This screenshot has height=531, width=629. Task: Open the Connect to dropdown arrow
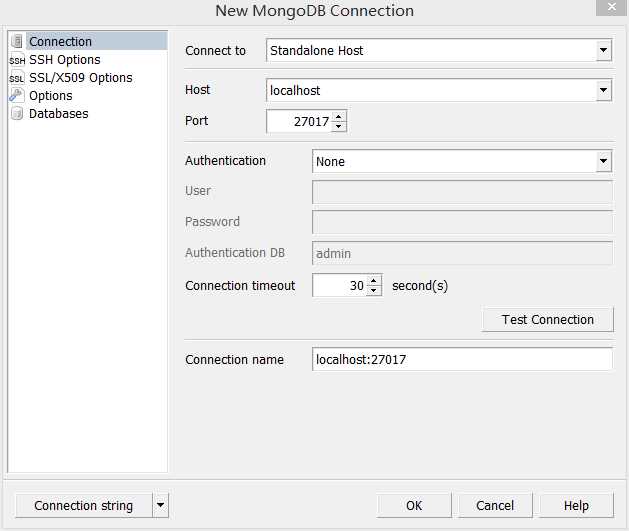pos(603,50)
